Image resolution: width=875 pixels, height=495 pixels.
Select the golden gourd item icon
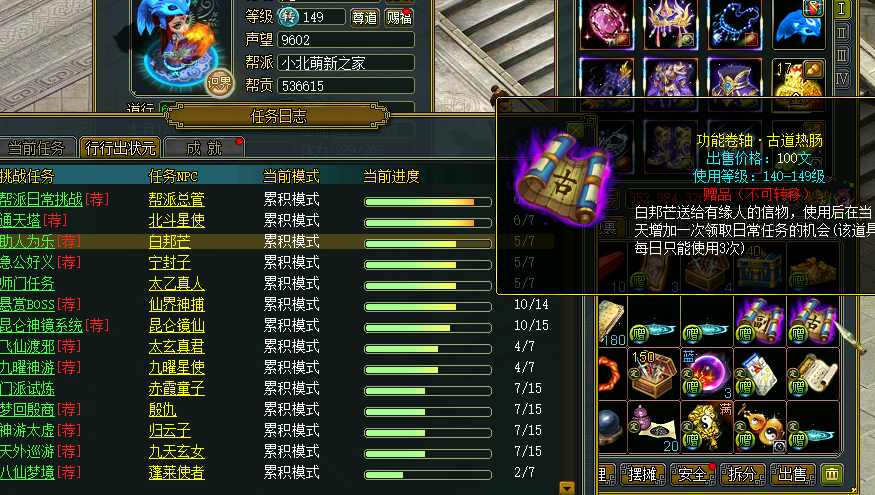759,427
